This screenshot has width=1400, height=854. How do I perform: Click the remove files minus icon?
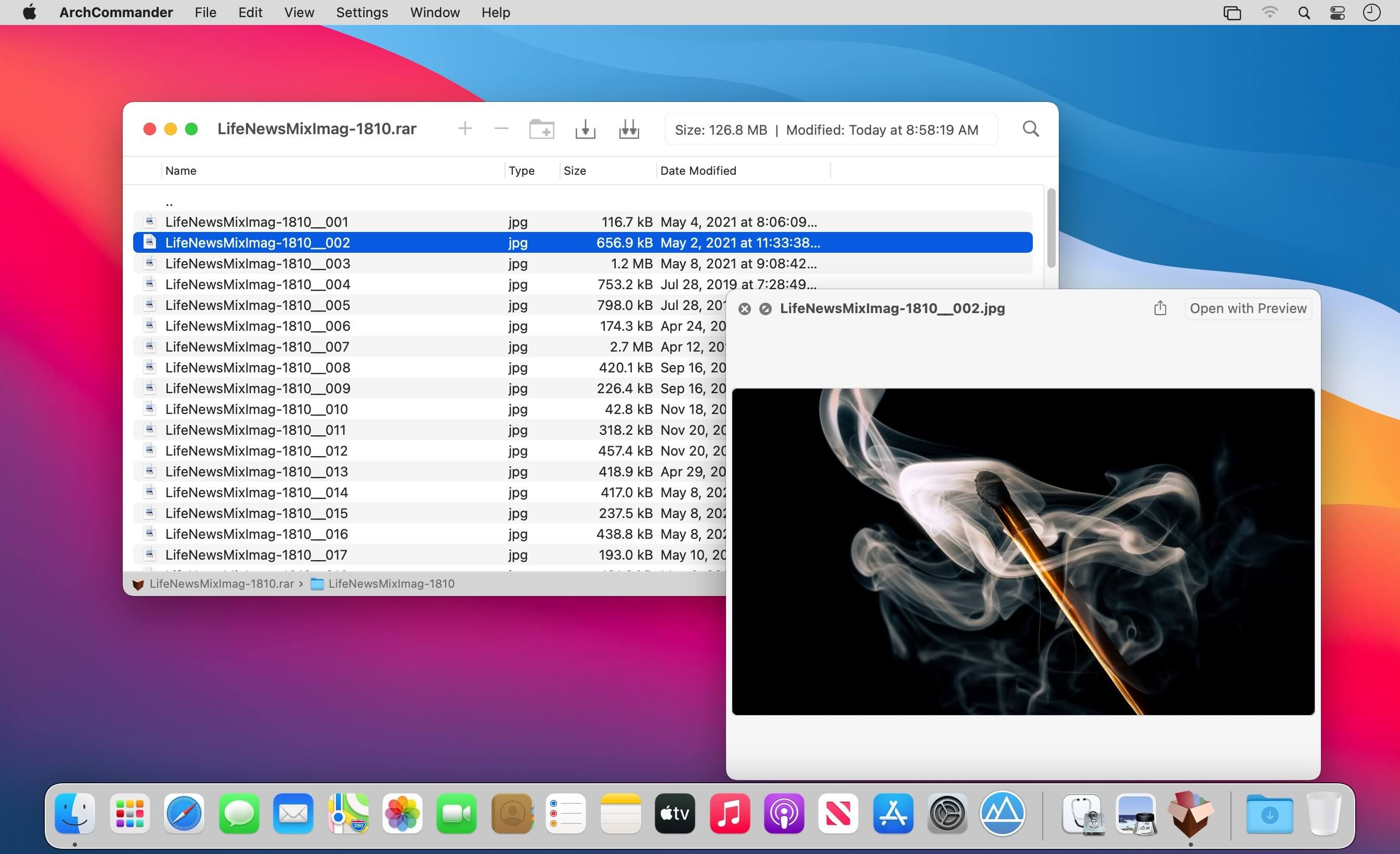click(501, 129)
